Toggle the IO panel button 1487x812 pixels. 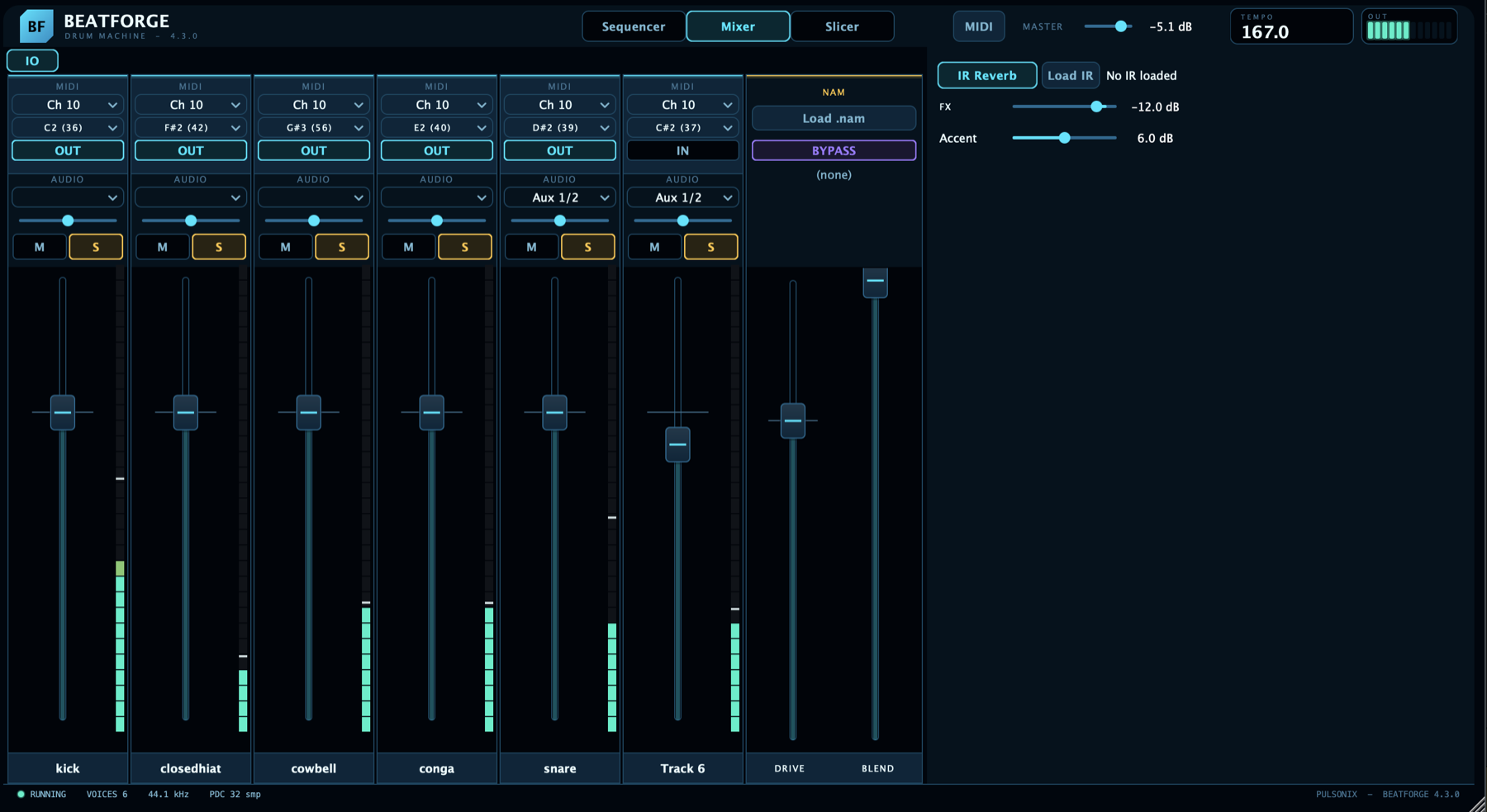32,60
